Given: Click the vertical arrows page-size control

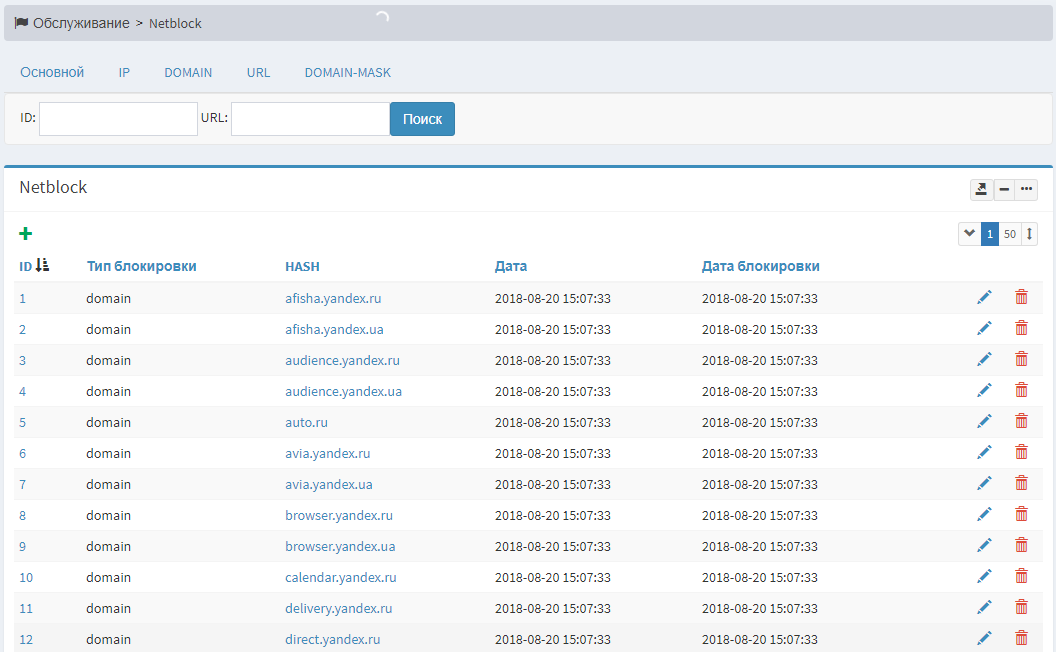Looking at the screenshot, I should (x=1030, y=234).
